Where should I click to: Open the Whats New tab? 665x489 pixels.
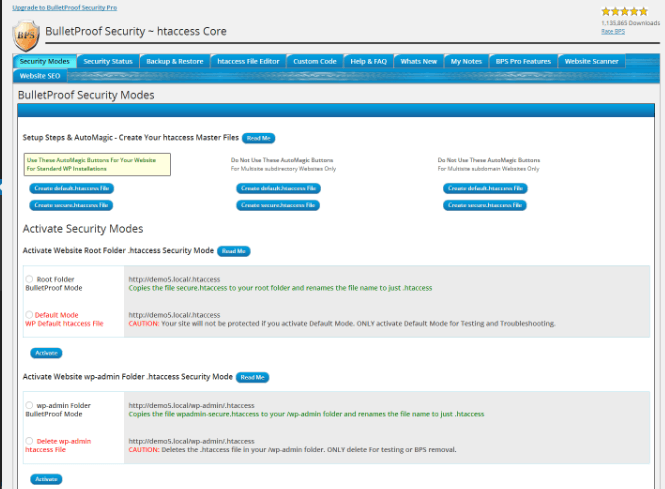(x=419, y=61)
